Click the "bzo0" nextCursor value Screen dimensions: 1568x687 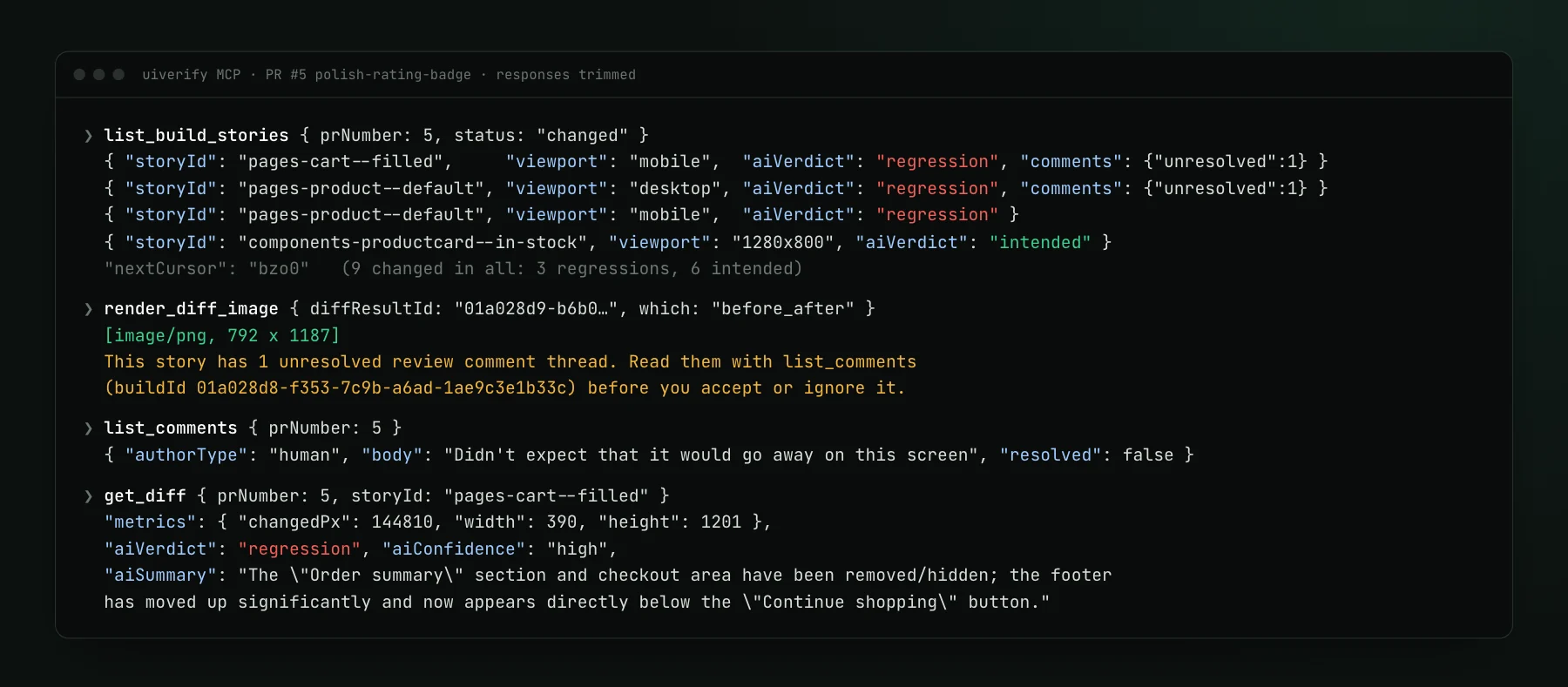pyautogui.click(x=279, y=269)
